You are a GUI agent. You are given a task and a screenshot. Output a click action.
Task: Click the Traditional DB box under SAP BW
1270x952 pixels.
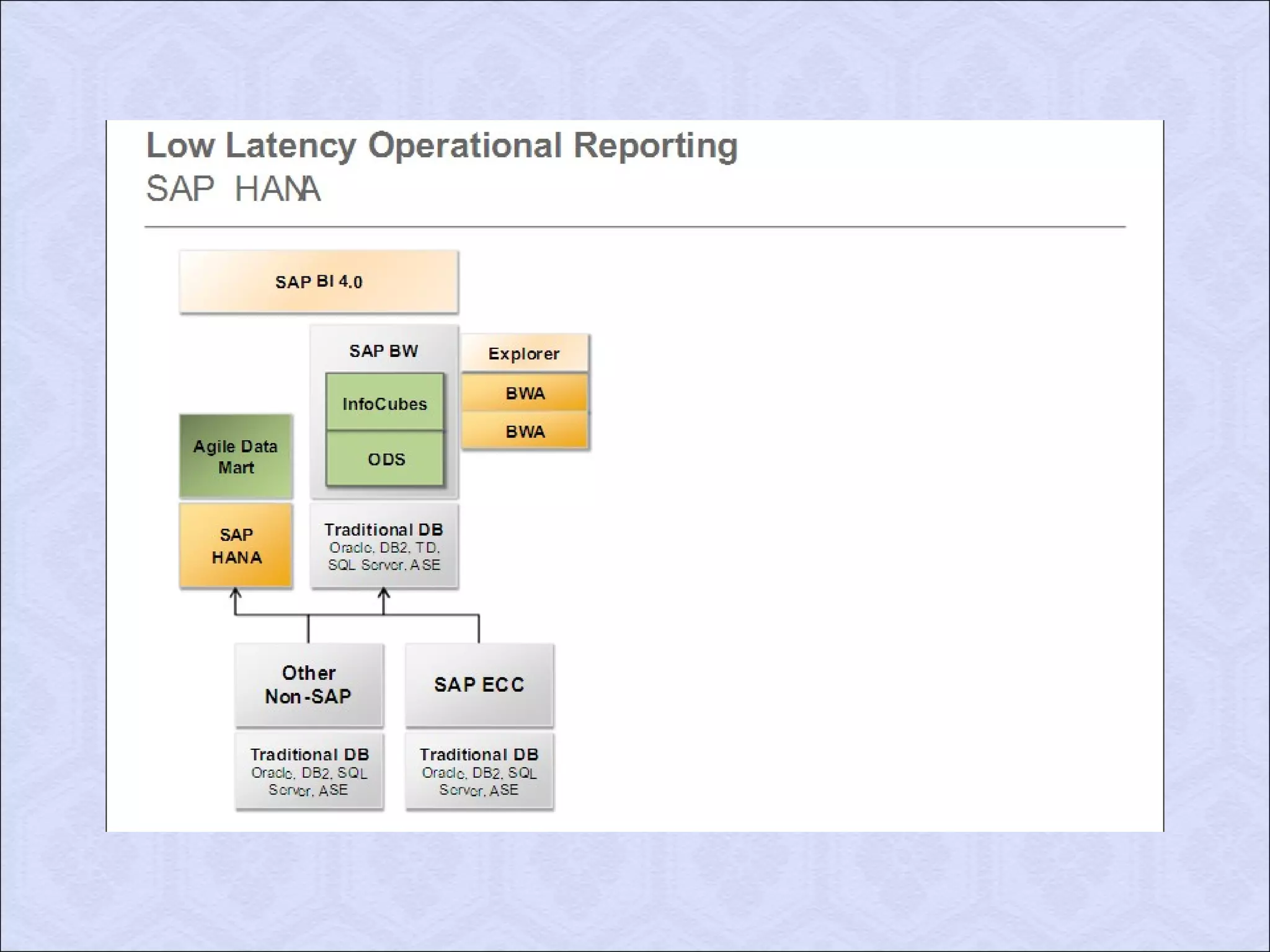click(x=384, y=546)
